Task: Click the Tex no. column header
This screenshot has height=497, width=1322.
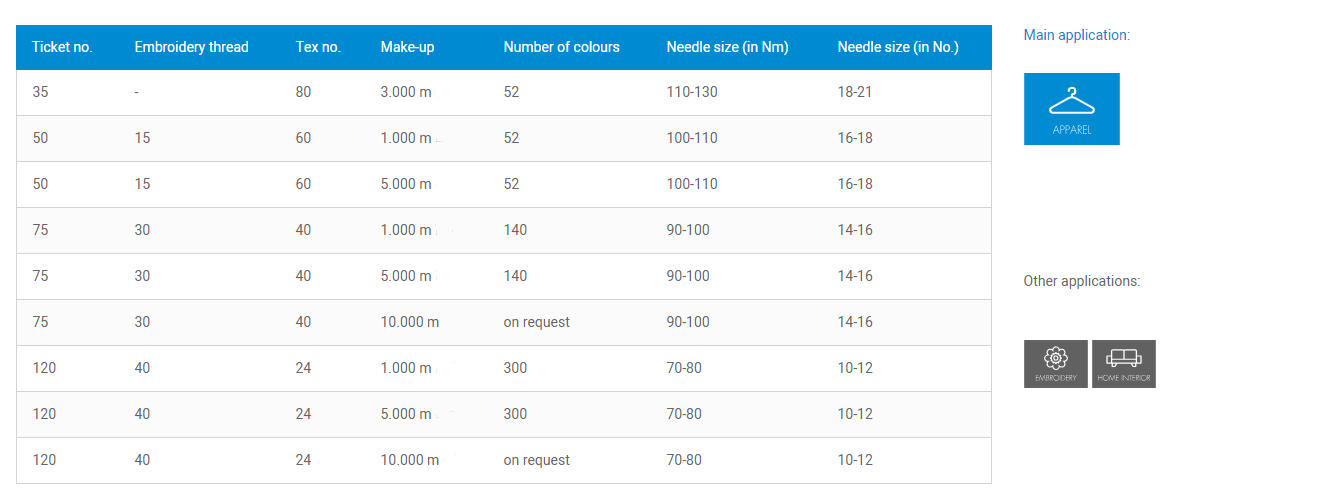Action: click(x=318, y=47)
